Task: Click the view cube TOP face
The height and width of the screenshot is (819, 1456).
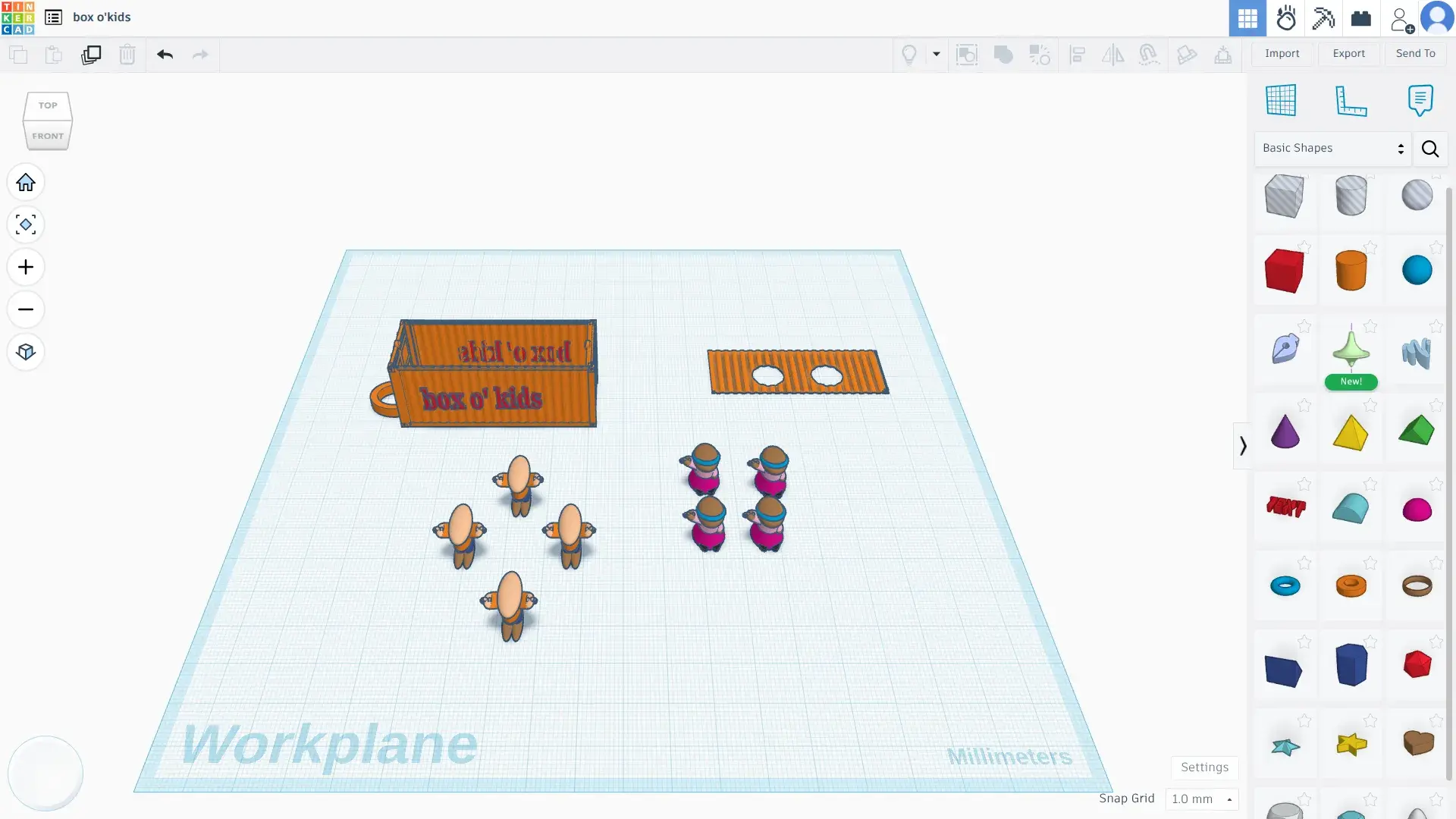Action: 48,105
